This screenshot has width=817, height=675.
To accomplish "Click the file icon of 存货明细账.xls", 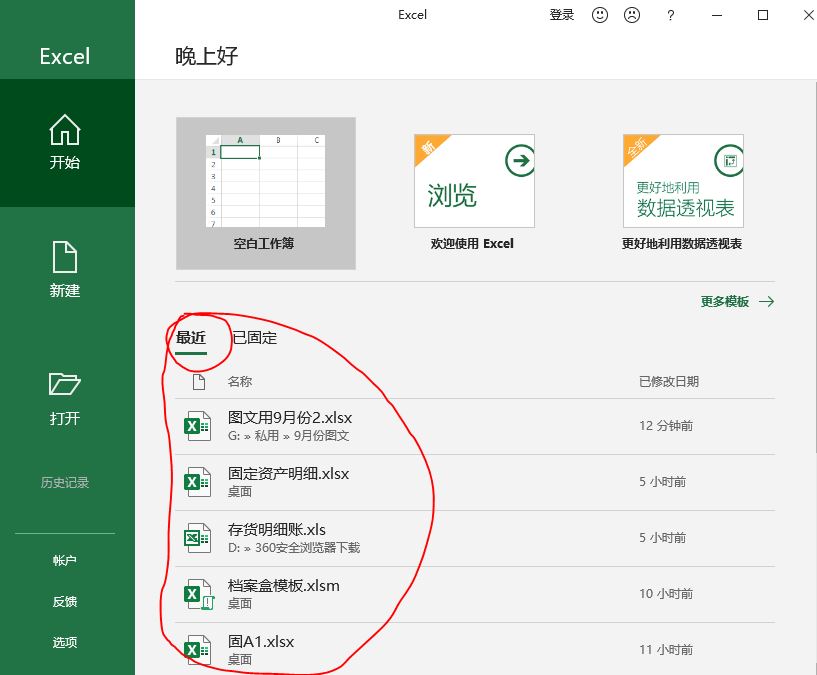I will (197, 538).
